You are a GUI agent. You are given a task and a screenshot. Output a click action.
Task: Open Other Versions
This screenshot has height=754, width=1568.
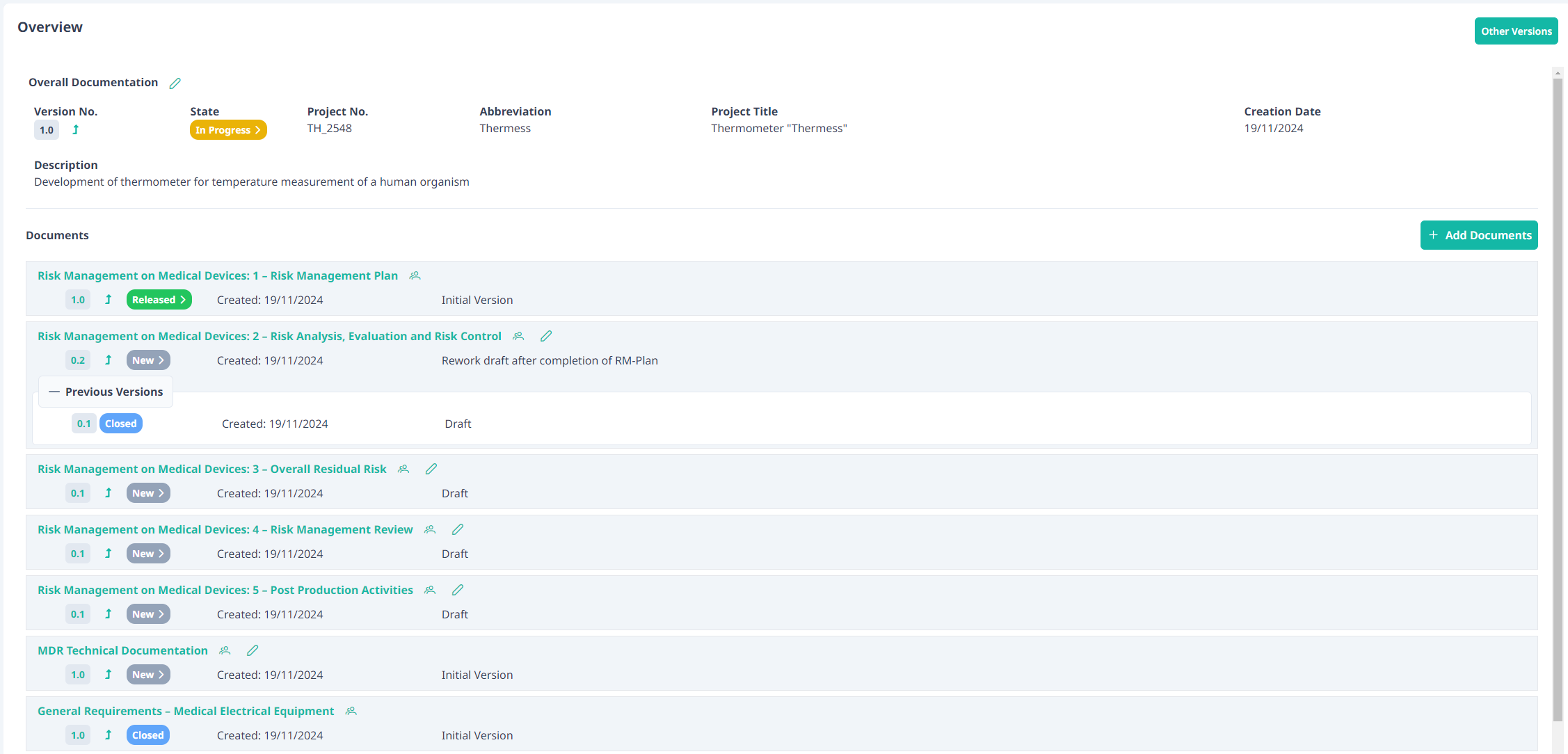pos(1516,31)
